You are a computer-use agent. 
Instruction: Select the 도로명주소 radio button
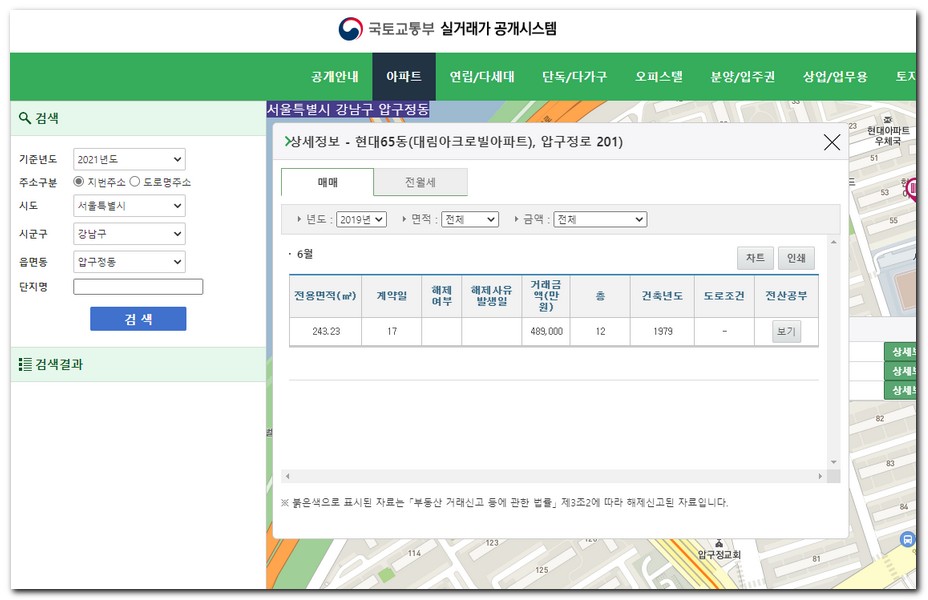pyautogui.click(x=135, y=182)
